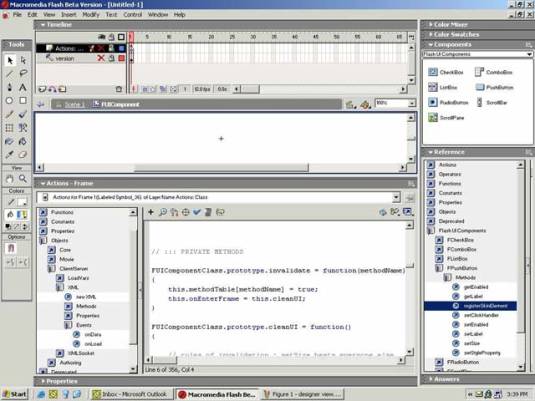Select the Rectangle tool
Screen dimensions: 535x401
(x=23, y=100)
